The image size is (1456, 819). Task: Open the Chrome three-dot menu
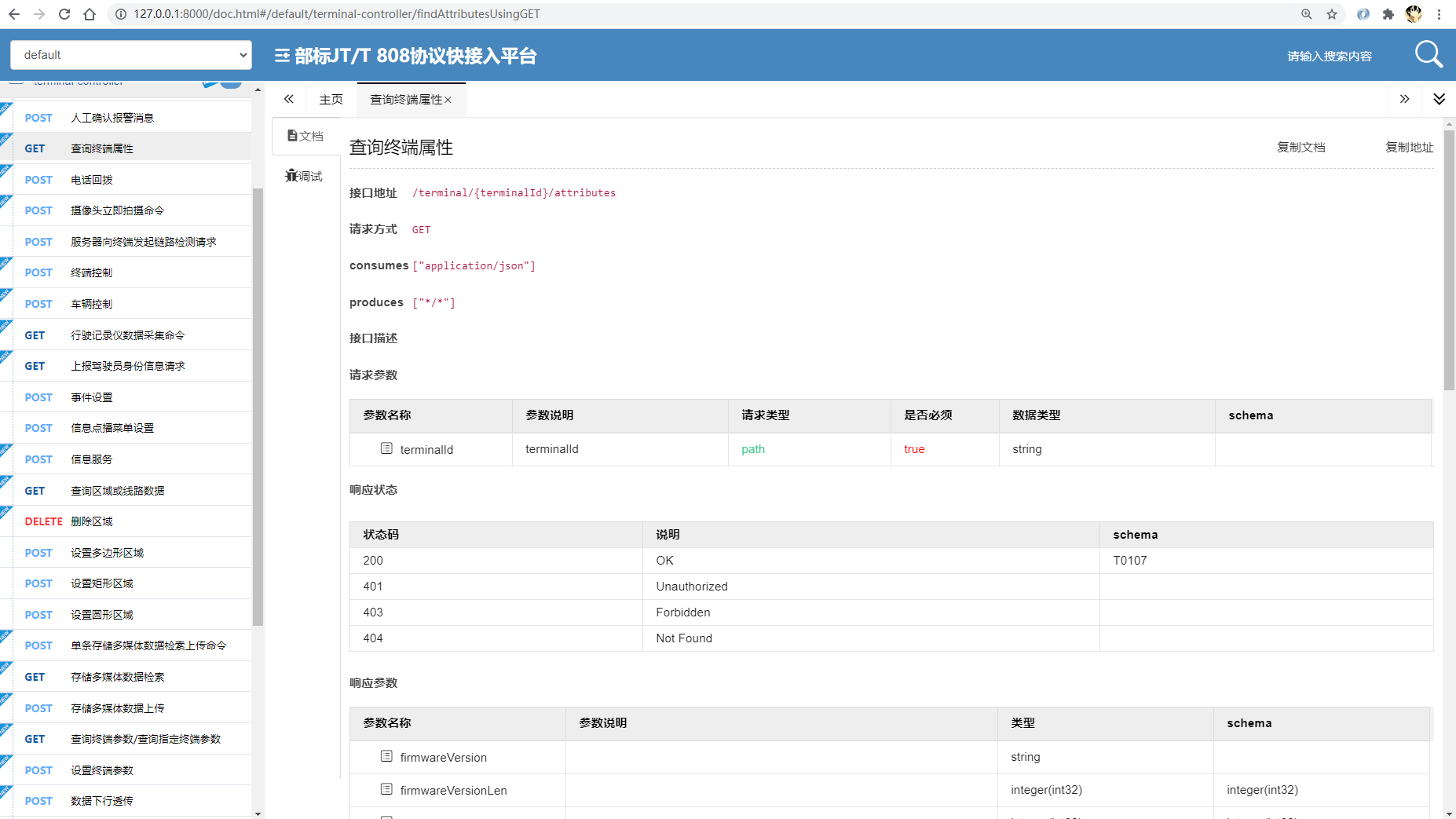point(1439,14)
